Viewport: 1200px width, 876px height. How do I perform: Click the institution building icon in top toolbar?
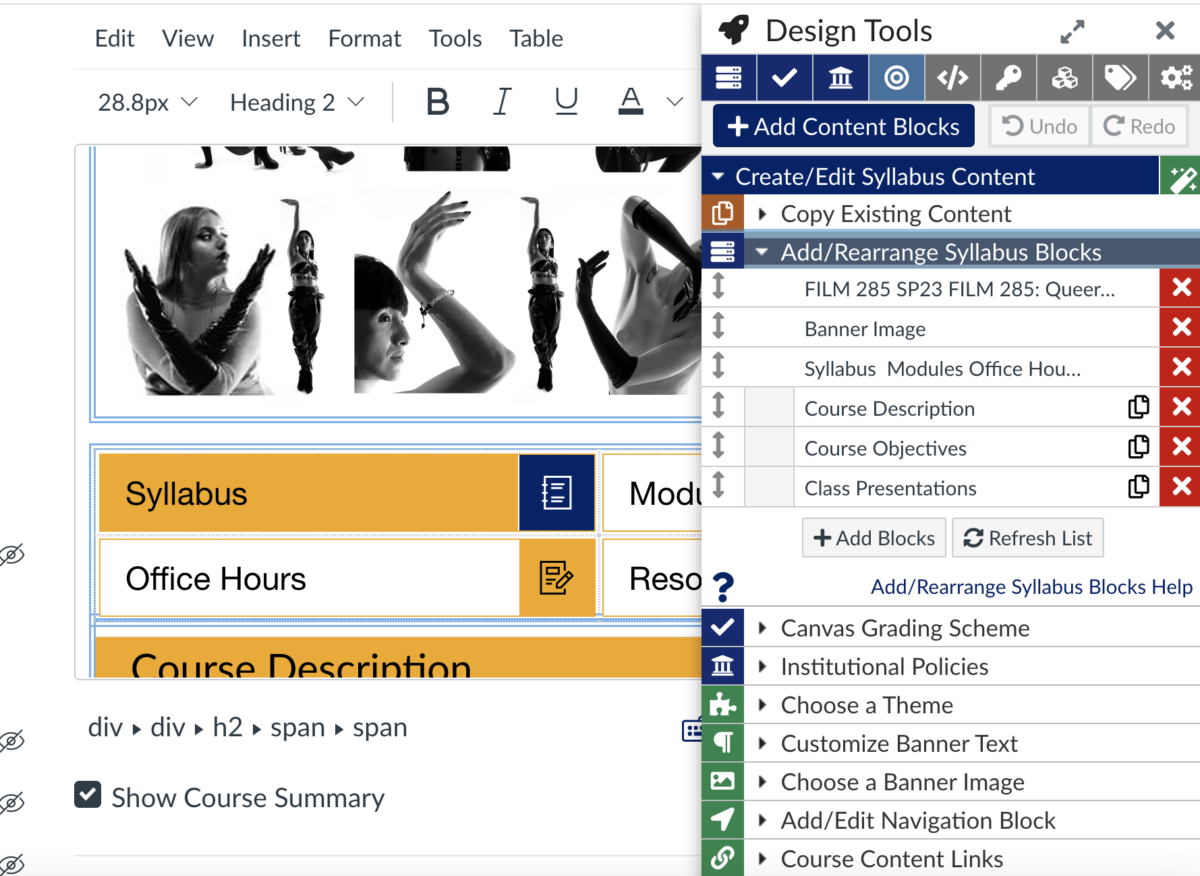pos(841,78)
